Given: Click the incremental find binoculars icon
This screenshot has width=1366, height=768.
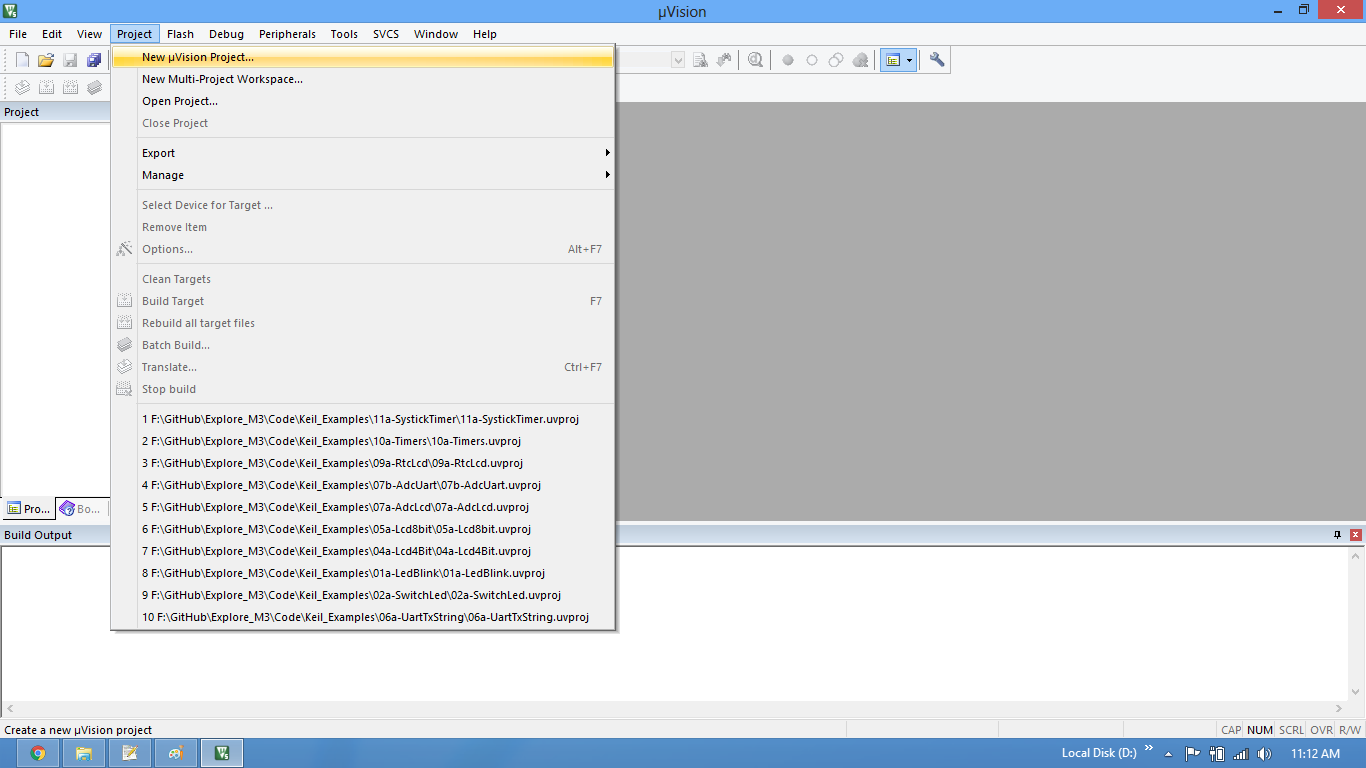Looking at the screenshot, I should (724, 60).
